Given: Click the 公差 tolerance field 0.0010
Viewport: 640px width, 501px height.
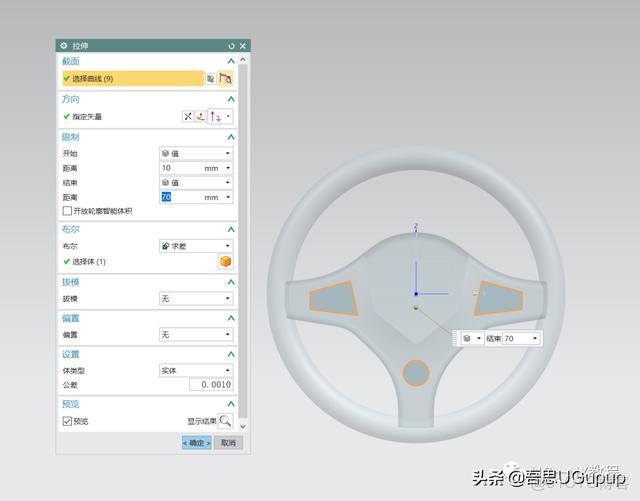Looking at the screenshot, I should 211,385.
